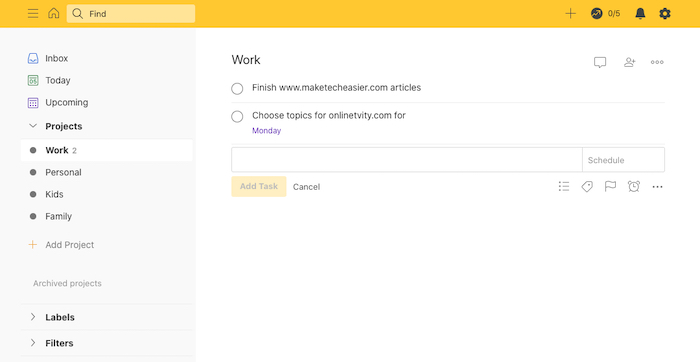
Task: Open notifications bell
Action: click(x=640, y=14)
